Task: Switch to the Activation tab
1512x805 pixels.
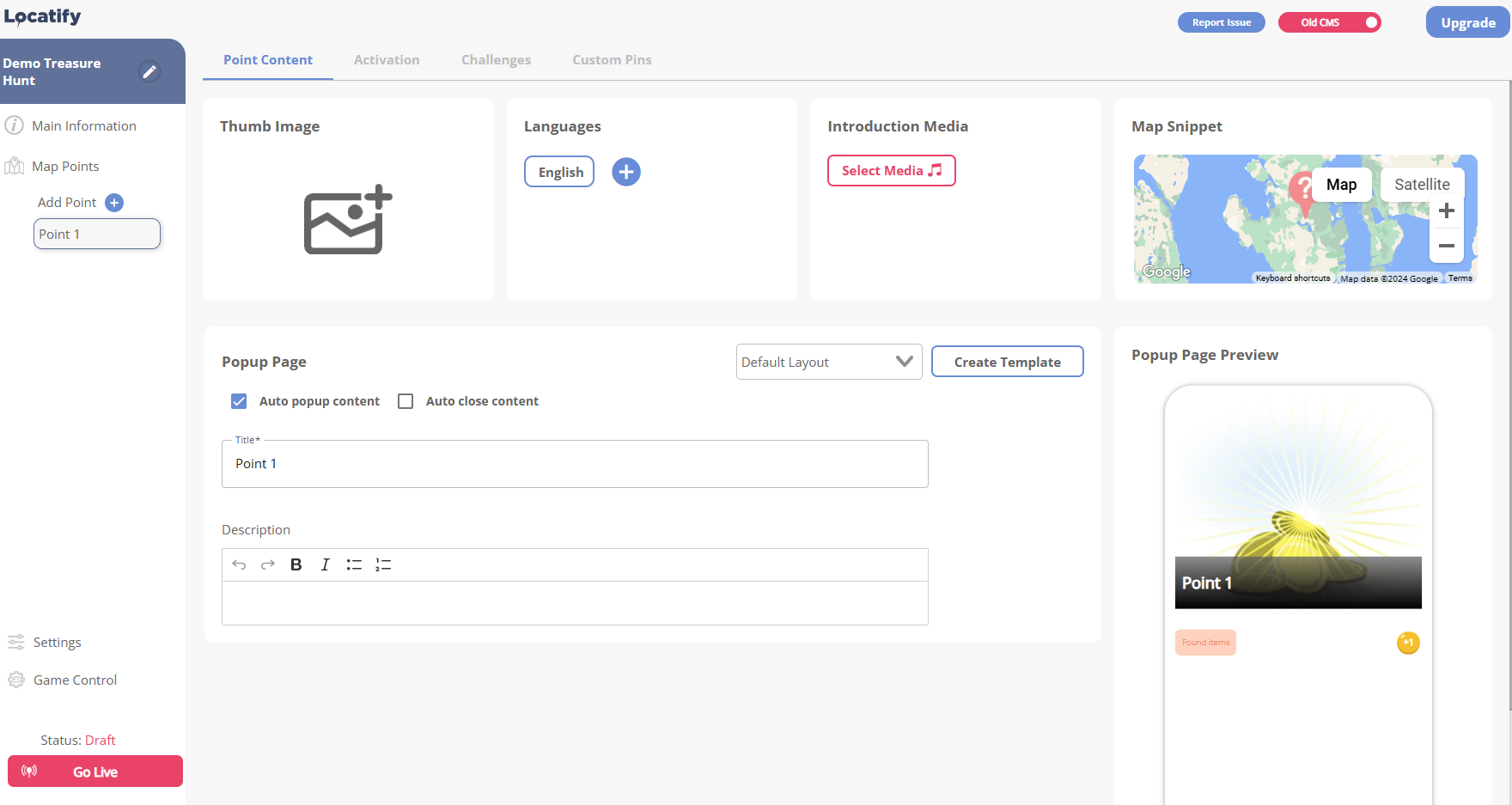Action: [387, 59]
